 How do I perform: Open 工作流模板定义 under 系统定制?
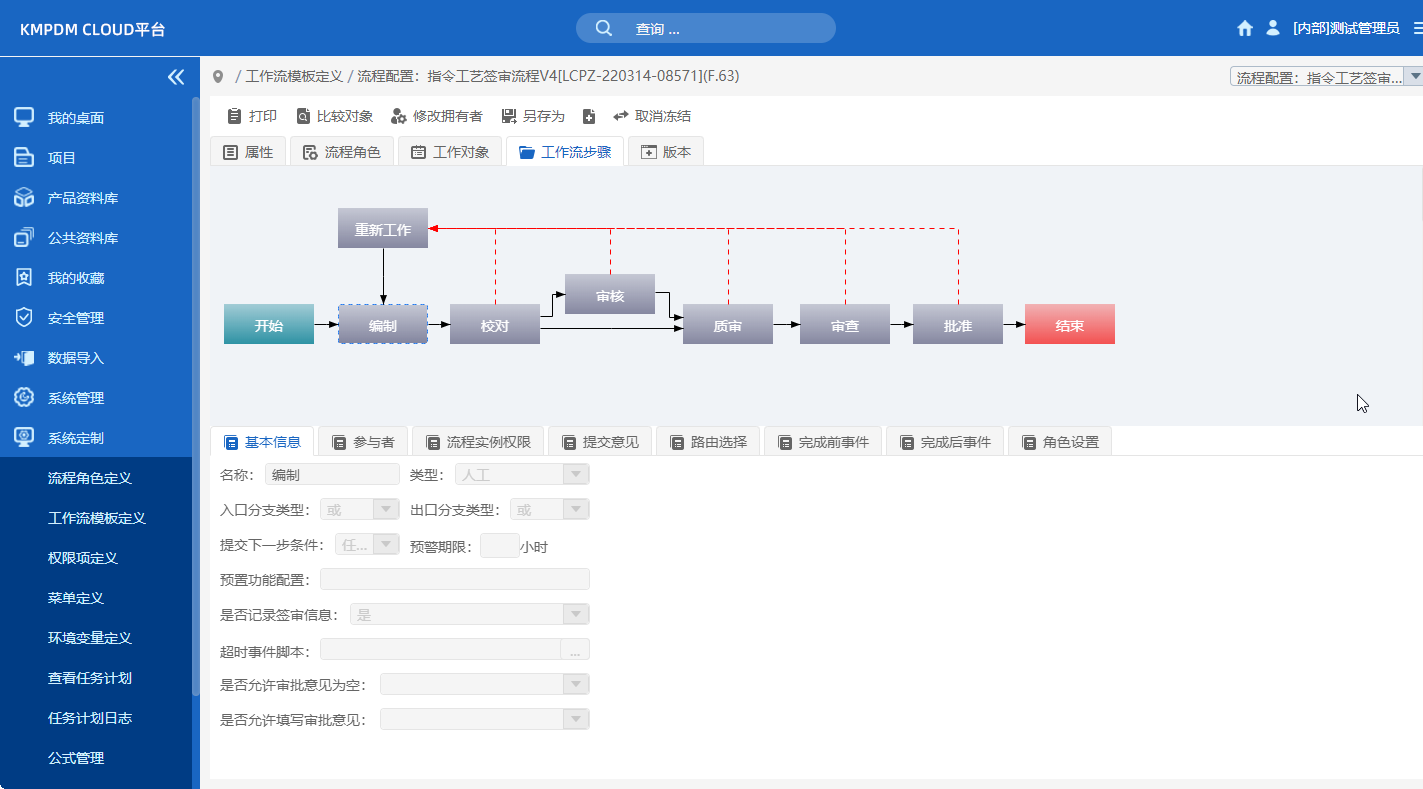[95, 518]
